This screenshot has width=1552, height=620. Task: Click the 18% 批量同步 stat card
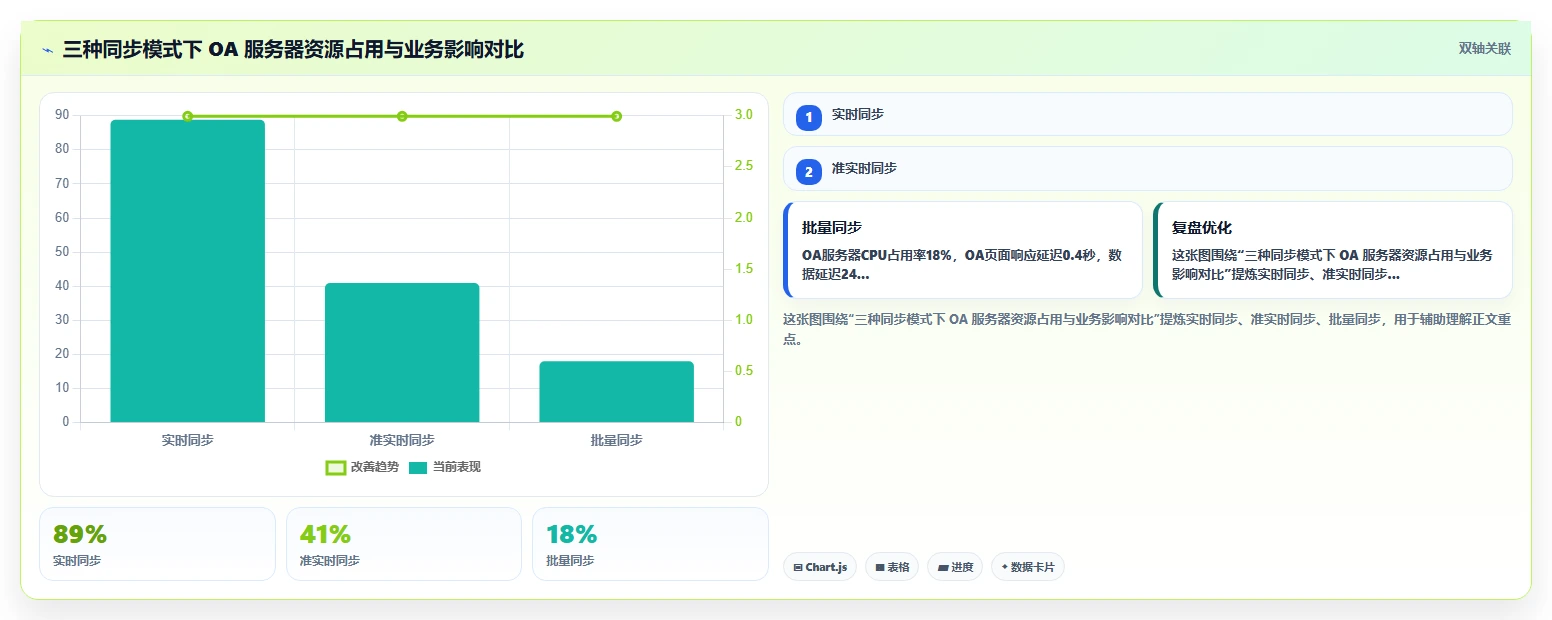coord(650,544)
